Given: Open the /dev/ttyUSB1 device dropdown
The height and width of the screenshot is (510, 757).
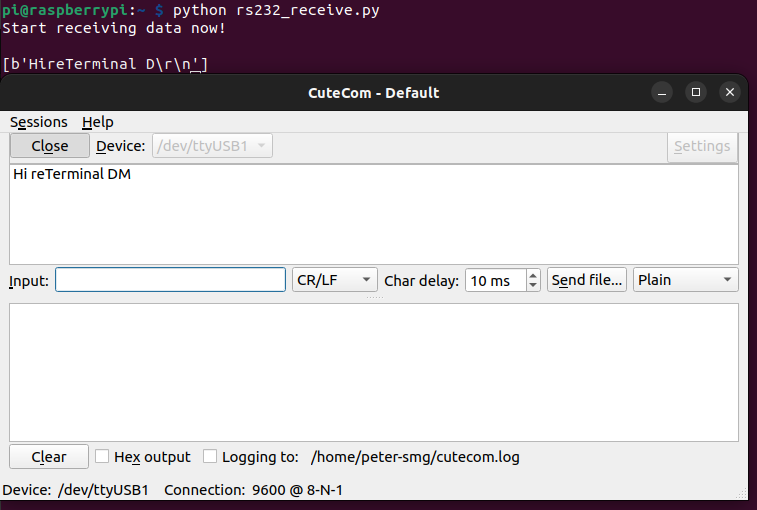Looking at the screenshot, I should tap(212, 146).
